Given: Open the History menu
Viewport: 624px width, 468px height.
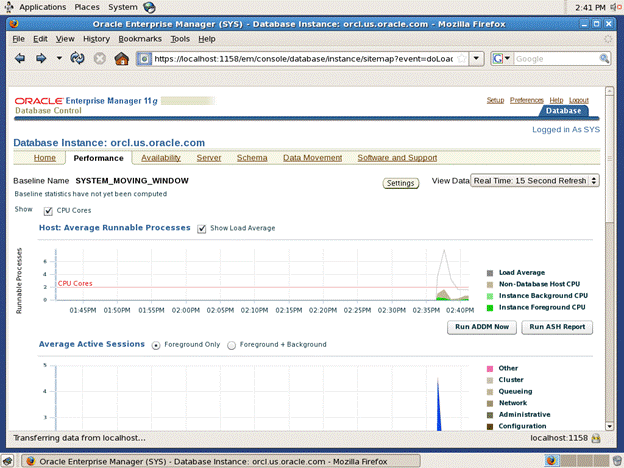Looking at the screenshot, I should click(96, 39).
